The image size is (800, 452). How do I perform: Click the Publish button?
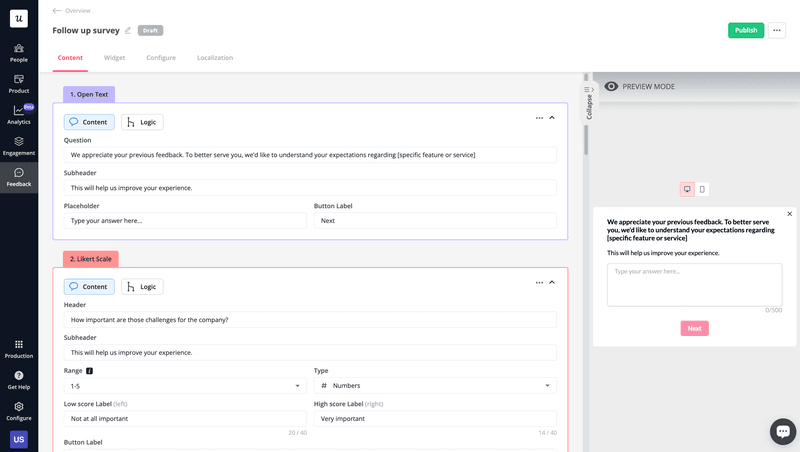(746, 31)
